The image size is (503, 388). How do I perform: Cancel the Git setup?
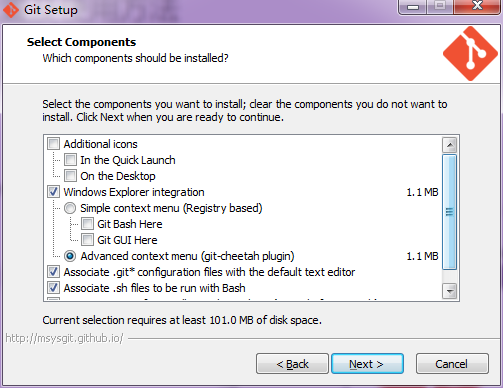click(452, 364)
